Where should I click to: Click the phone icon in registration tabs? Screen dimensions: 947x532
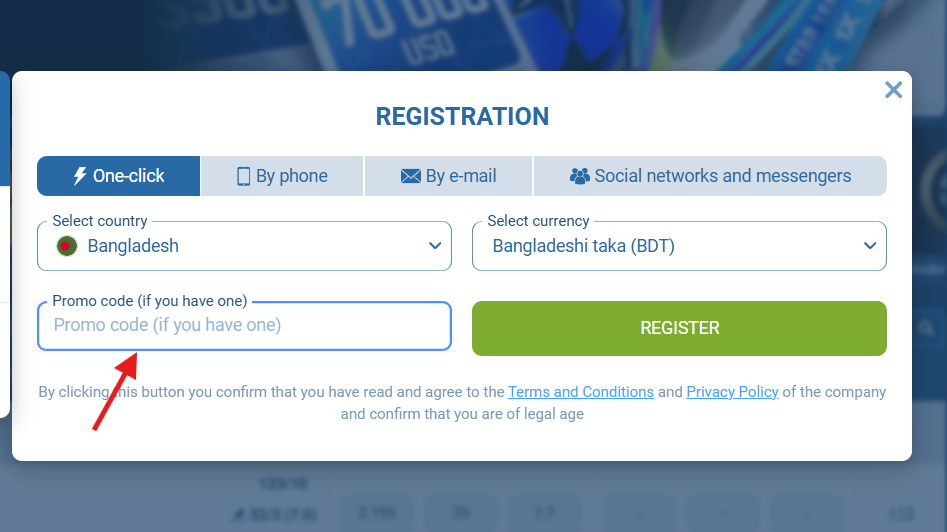(x=243, y=176)
